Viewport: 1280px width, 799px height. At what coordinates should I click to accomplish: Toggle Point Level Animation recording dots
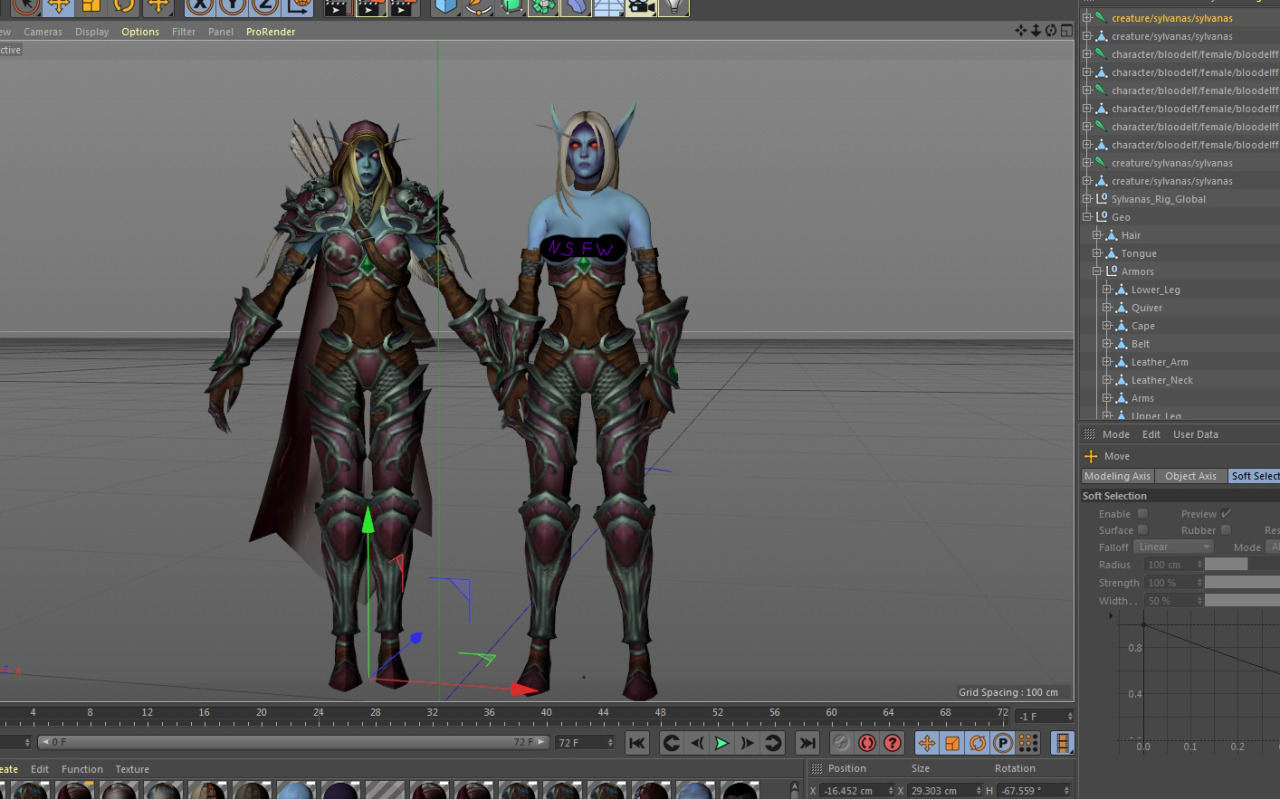1027,743
